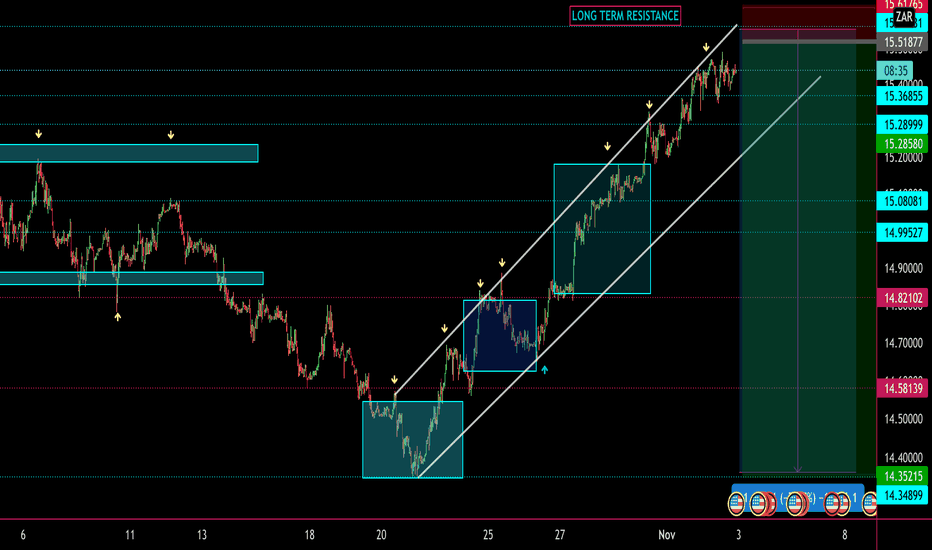Click the 14.50000 price scale value
Viewport: 932px width, 550px height.
(x=903, y=419)
